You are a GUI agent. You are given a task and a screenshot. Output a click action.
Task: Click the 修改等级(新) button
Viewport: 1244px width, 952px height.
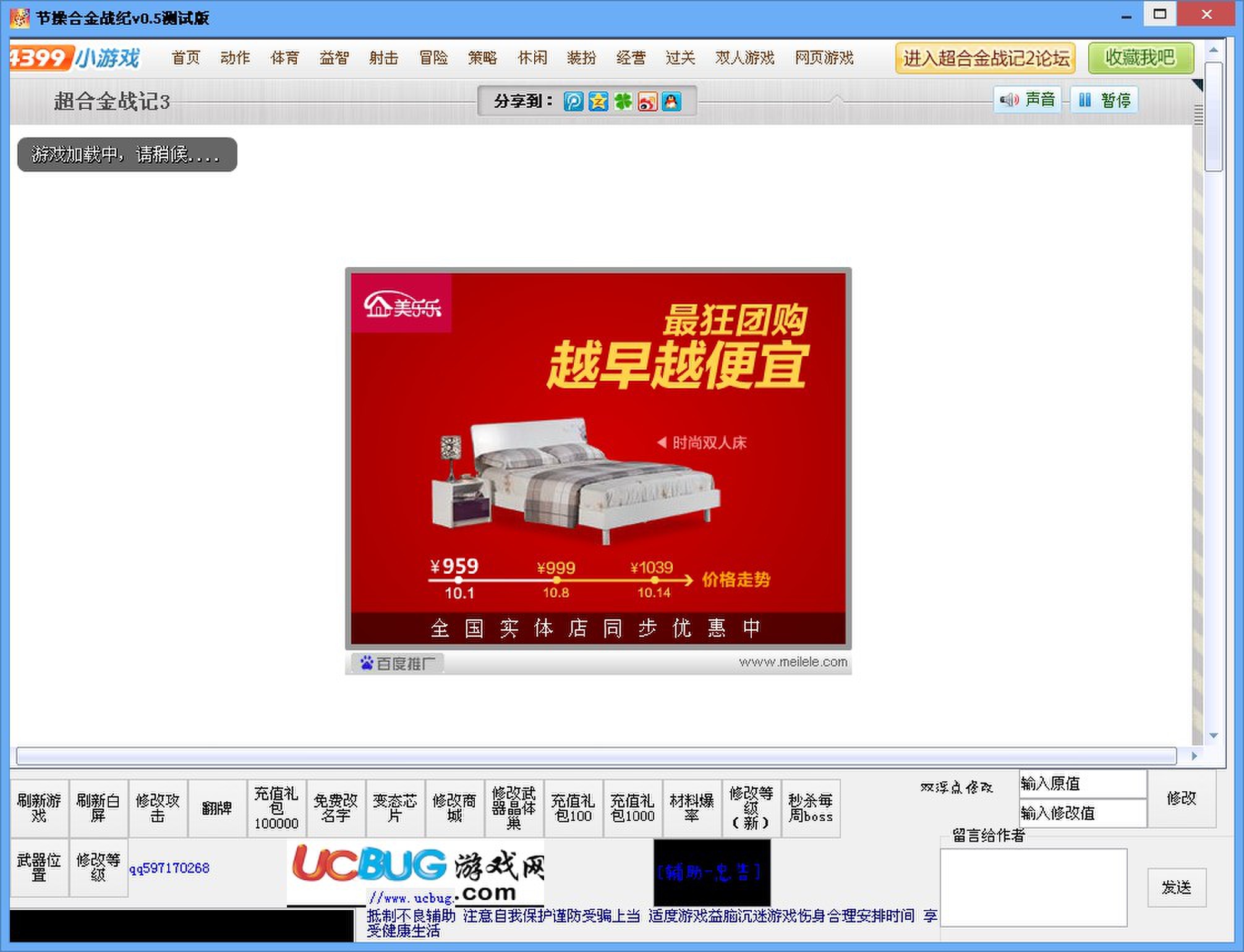(751, 808)
